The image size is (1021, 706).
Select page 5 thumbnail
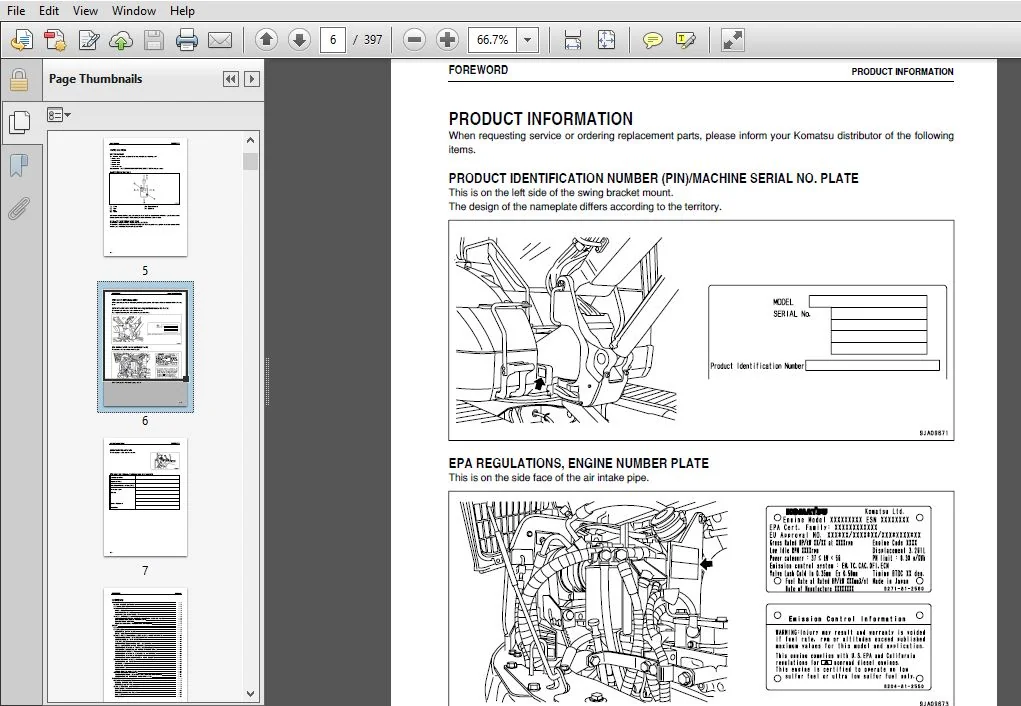point(145,197)
